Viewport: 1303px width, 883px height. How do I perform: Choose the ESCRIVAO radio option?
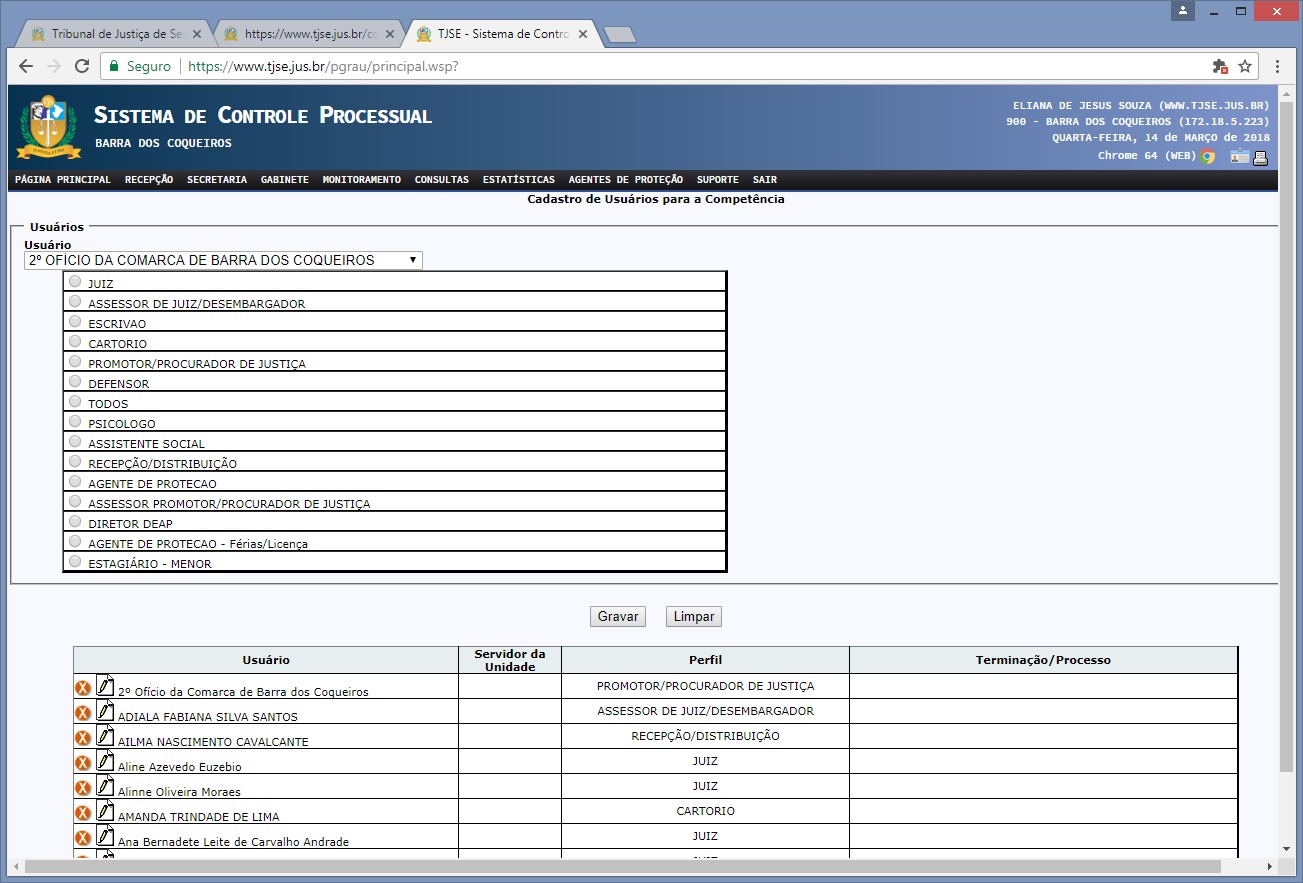tap(75, 322)
